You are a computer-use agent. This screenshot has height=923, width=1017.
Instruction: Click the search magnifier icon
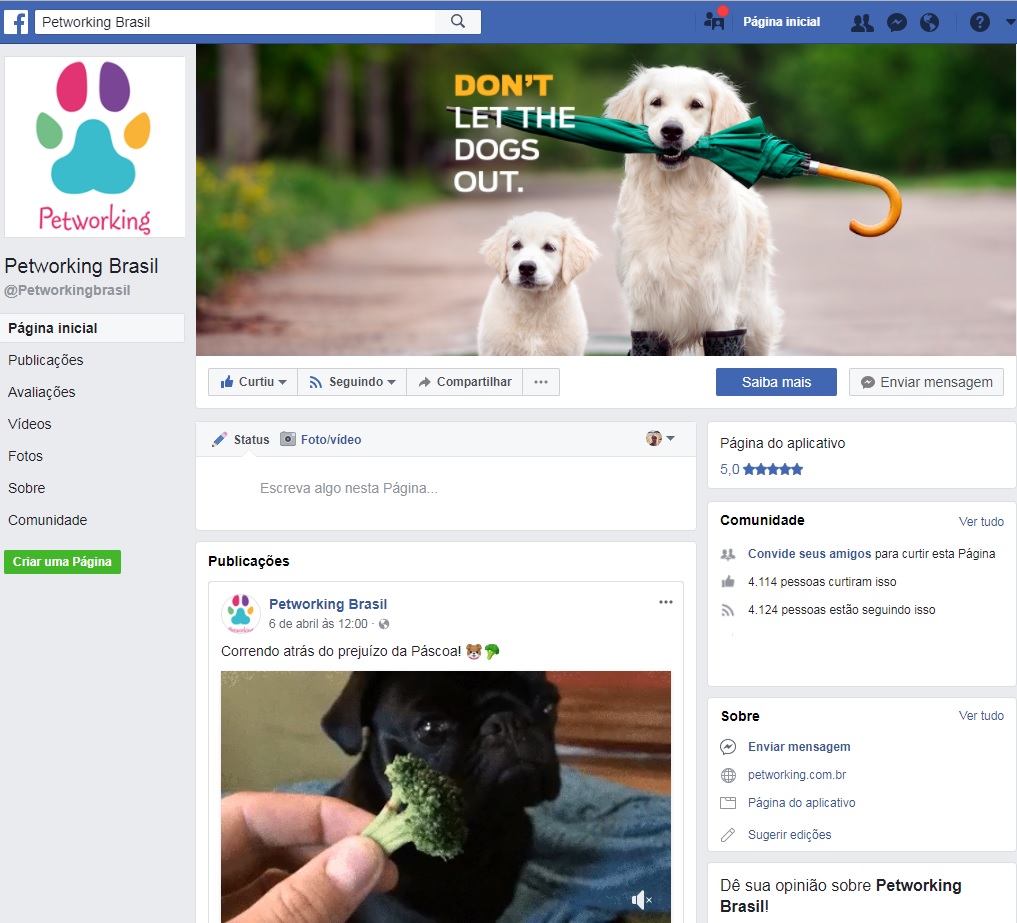pyautogui.click(x=458, y=21)
